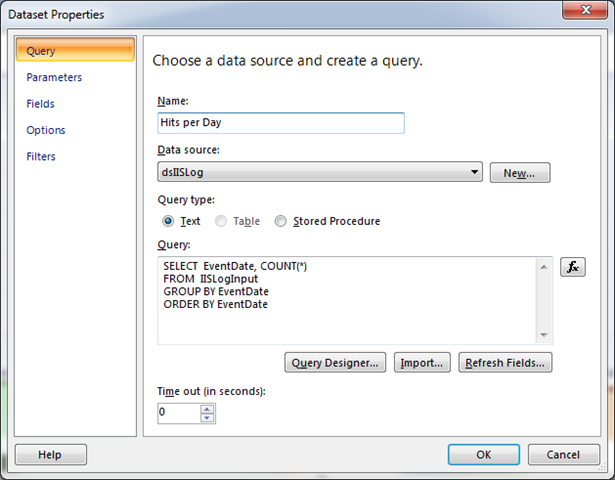Open the Query Designer
This screenshot has height=480, width=615.
(x=335, y=362)
